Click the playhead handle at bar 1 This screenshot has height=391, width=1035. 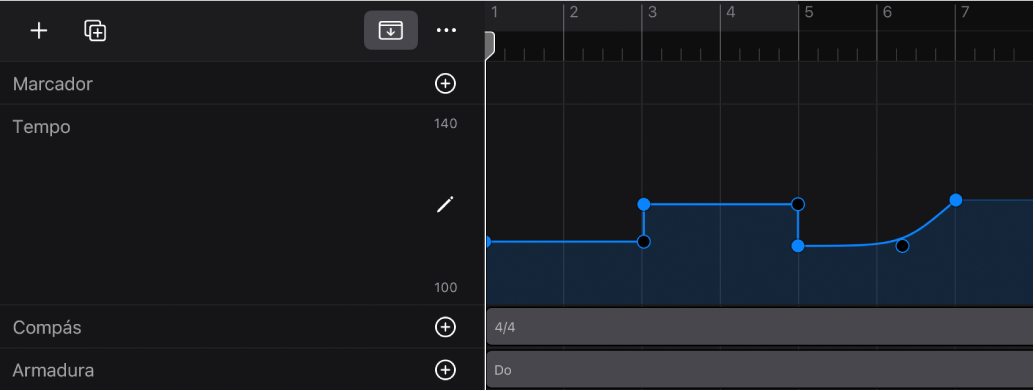pos(490,46)
